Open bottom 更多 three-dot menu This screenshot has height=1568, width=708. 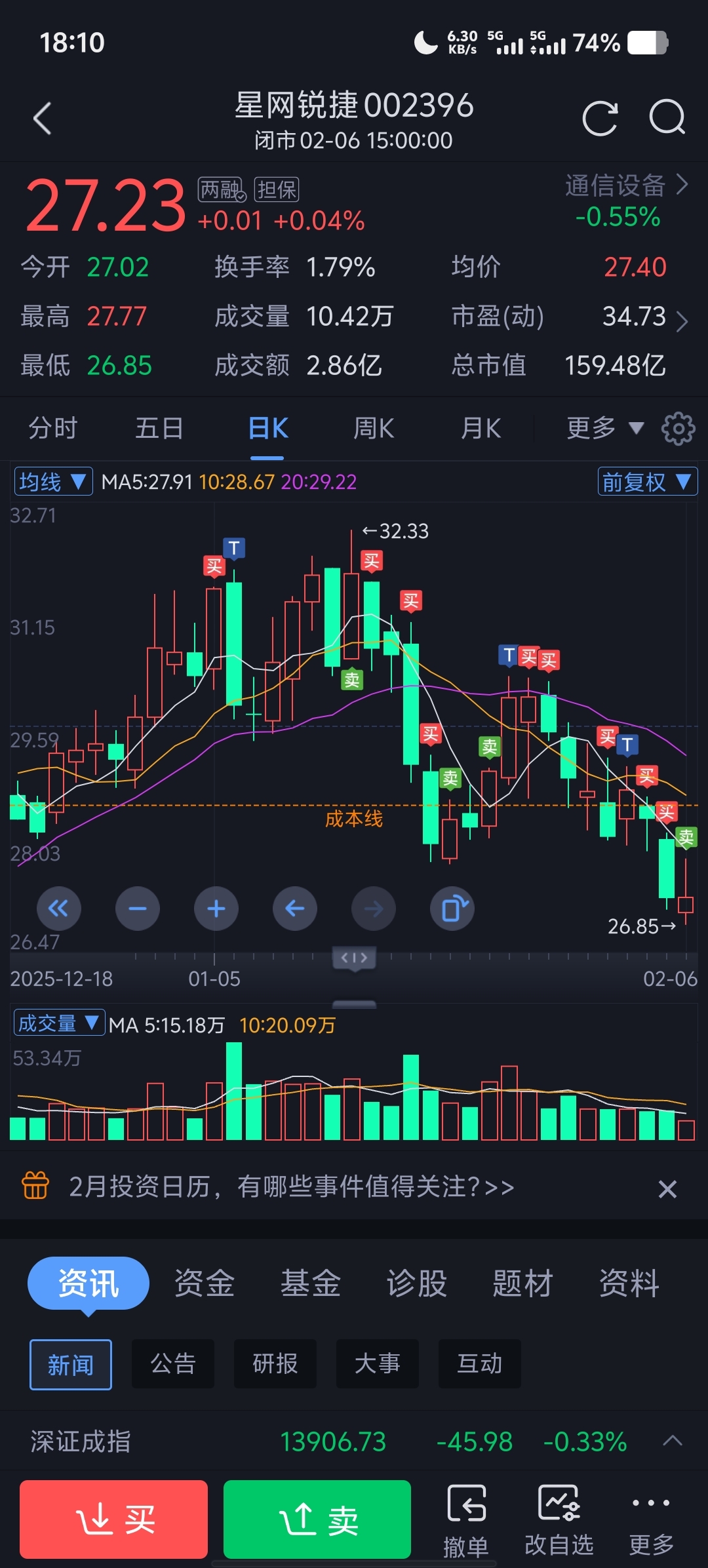click(x=651, y=1521)
